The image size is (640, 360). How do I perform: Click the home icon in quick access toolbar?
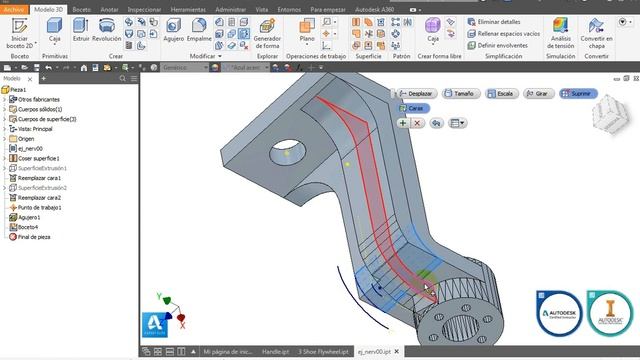(84, 68)
